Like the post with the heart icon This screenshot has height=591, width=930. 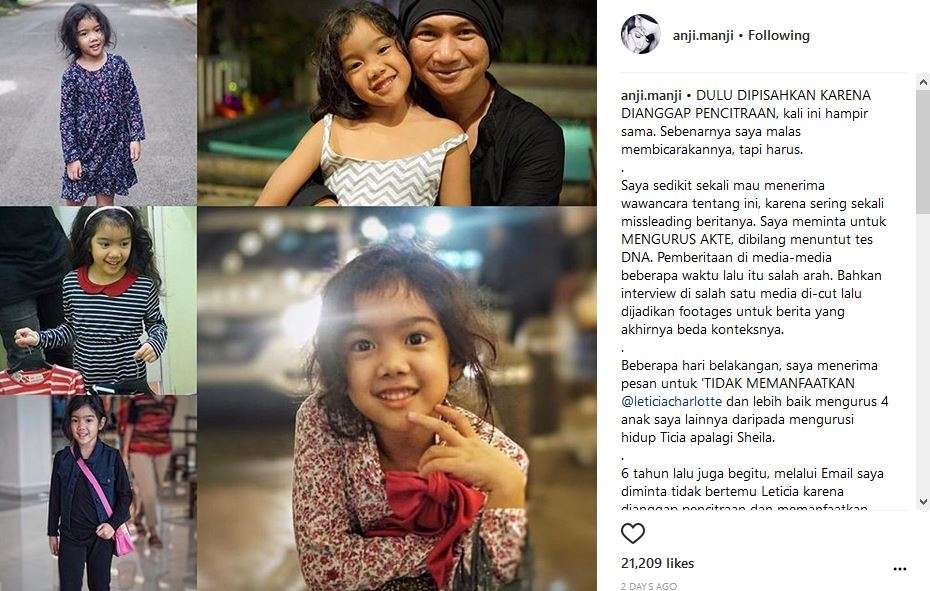pos(632,533)
